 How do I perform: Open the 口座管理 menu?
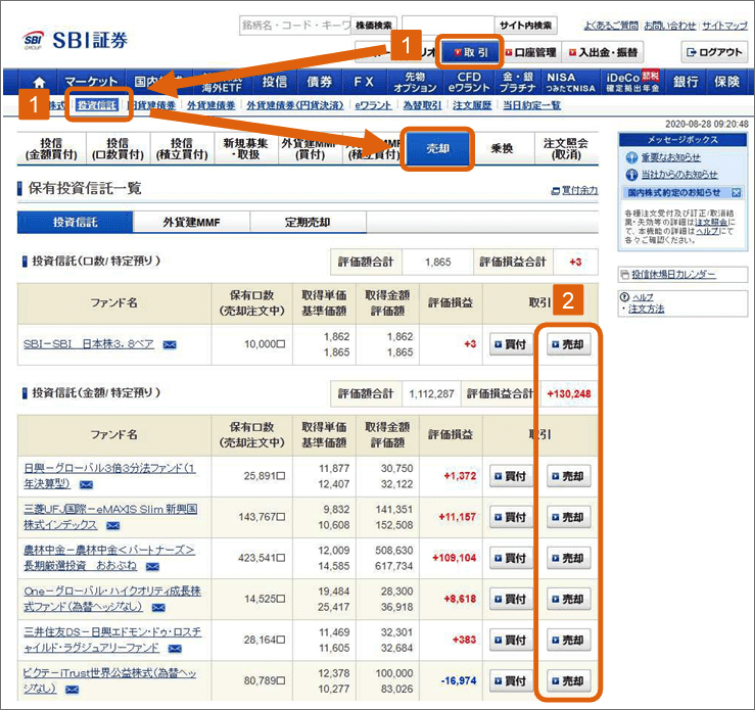coord(531,52)
